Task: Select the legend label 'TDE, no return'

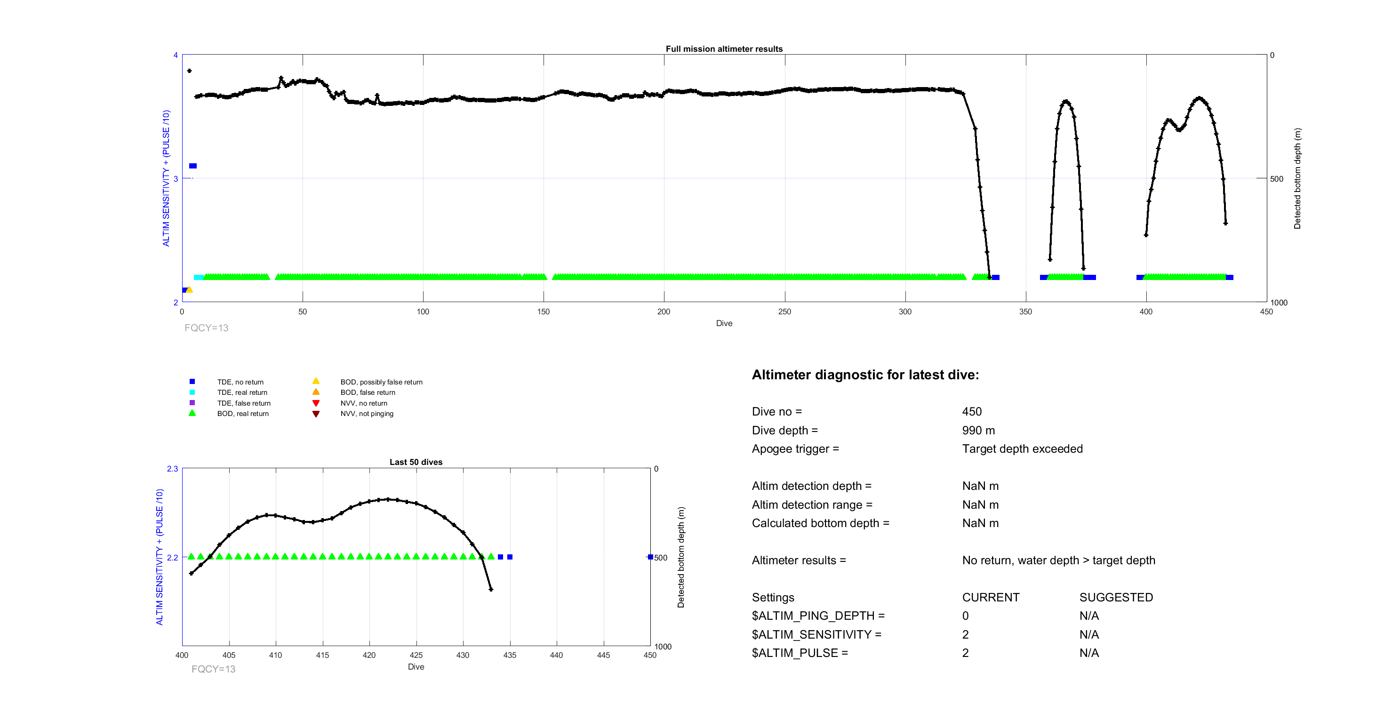Action: [x=240, y=382]
